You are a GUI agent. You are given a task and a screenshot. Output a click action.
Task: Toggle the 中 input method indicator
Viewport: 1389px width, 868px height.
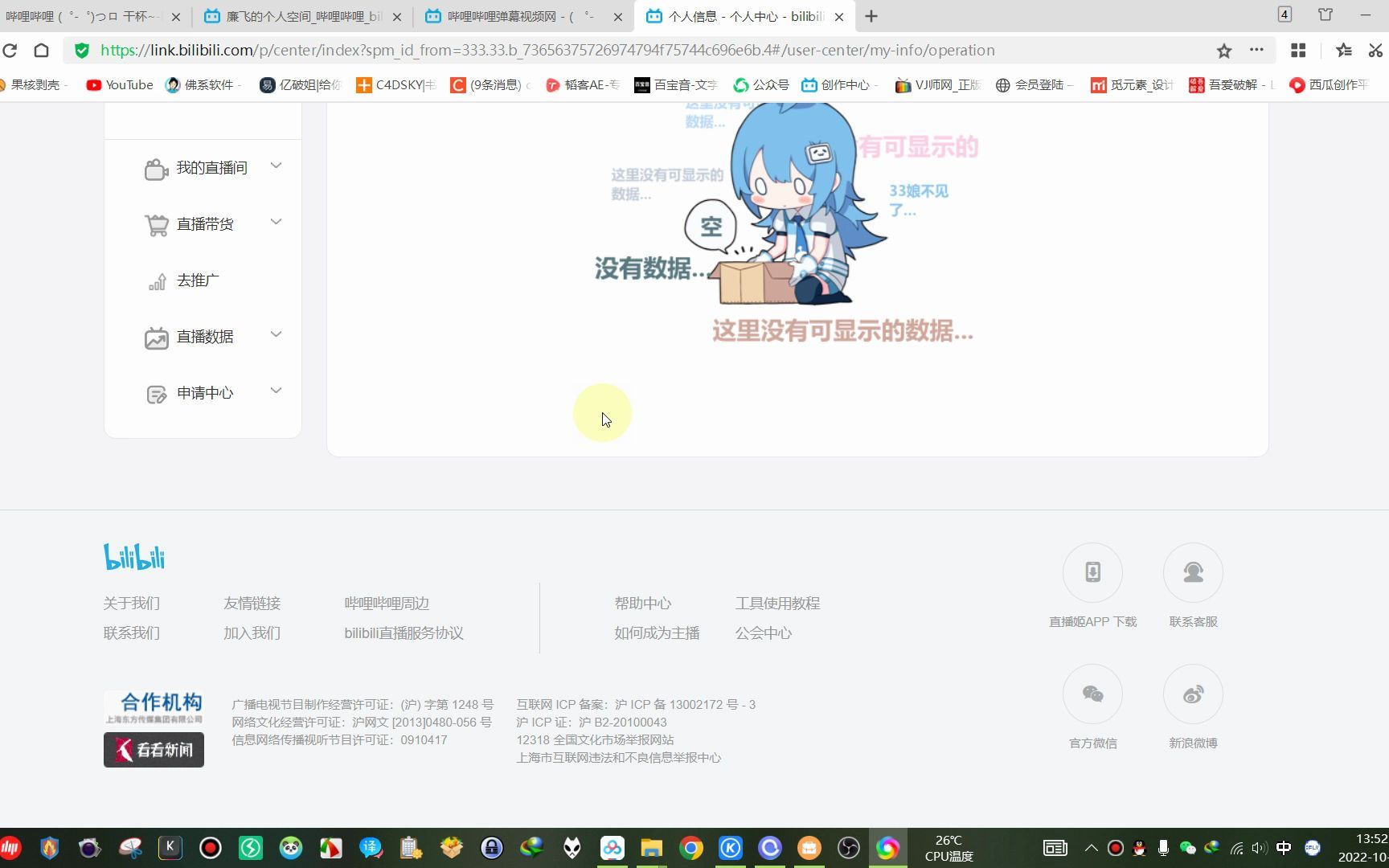(1284, 848)
